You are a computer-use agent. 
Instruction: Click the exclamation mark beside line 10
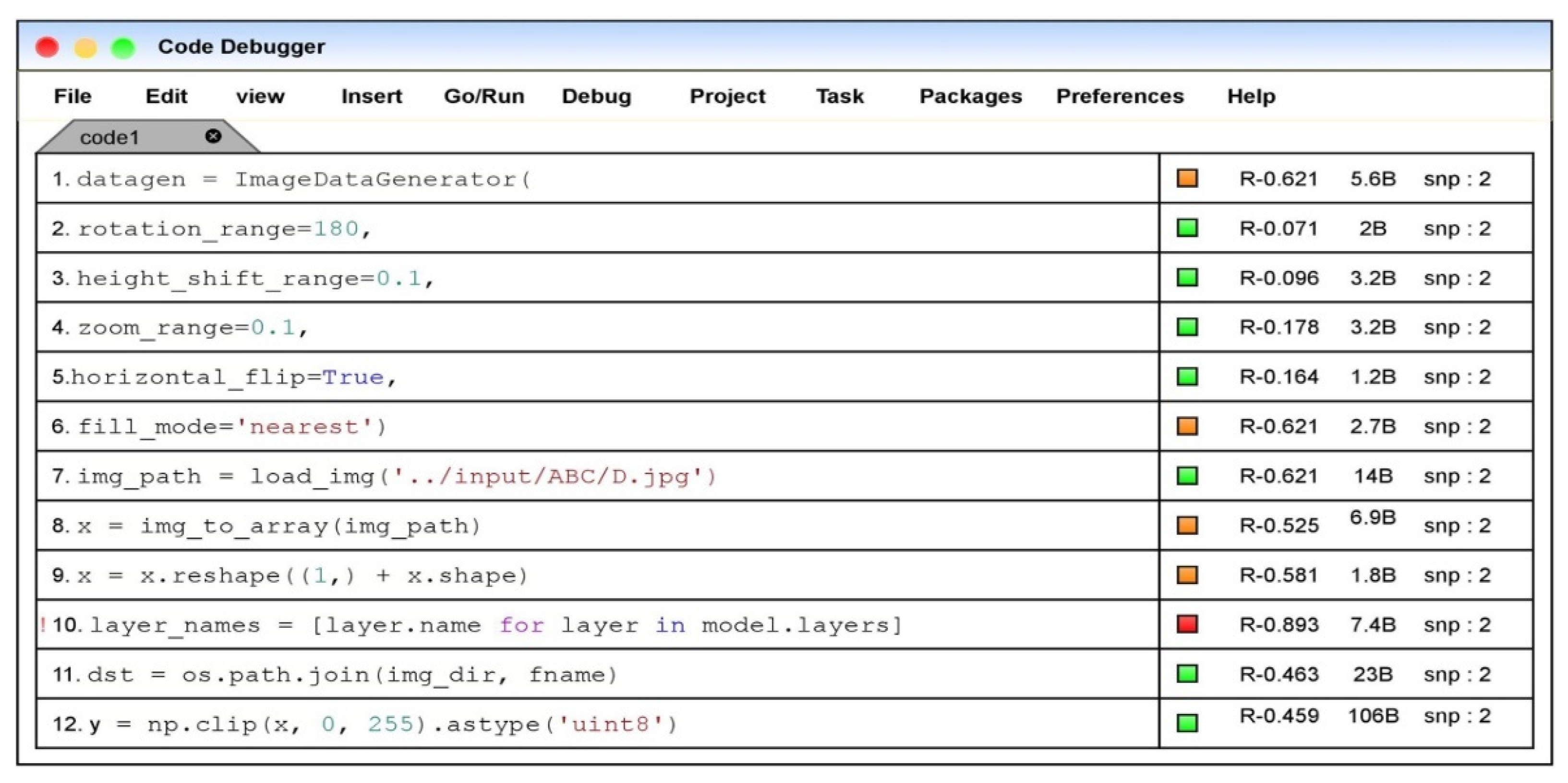coord(43,624)
